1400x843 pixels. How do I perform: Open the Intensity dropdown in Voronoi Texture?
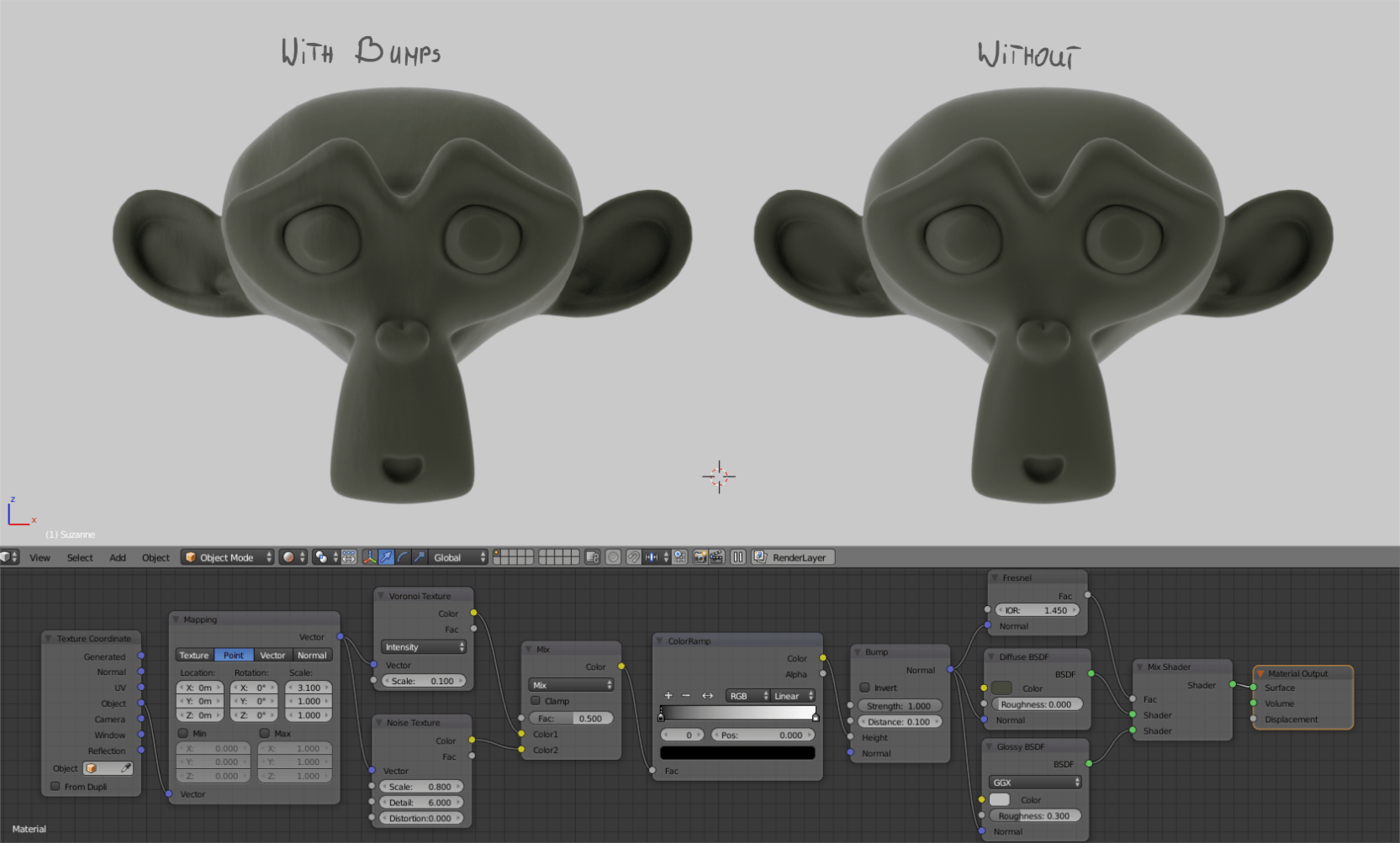coord(423,646)
